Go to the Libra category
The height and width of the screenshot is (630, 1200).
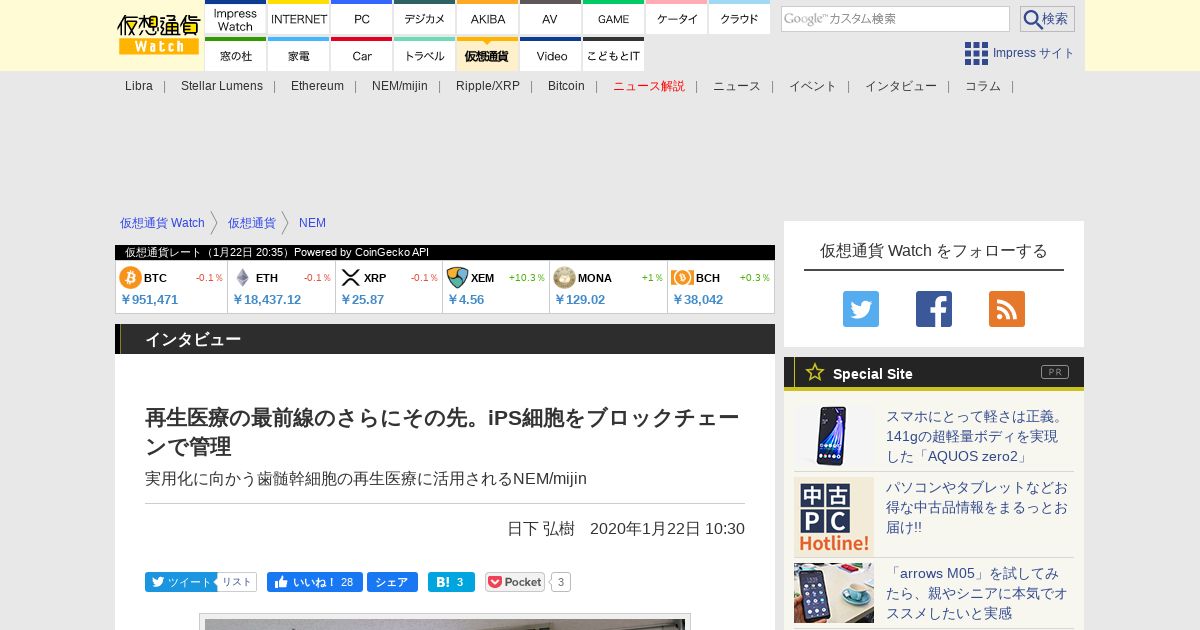139,86
